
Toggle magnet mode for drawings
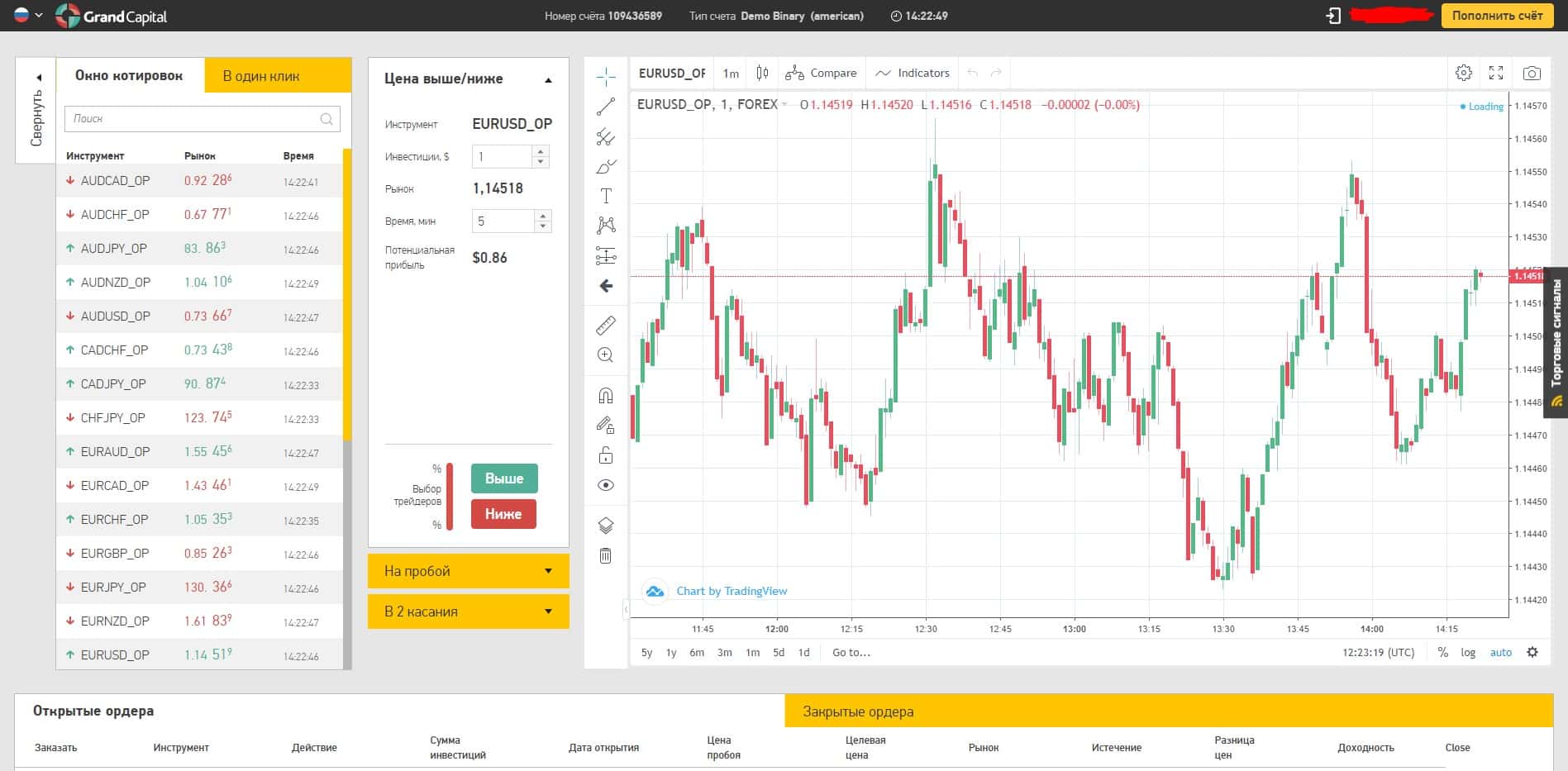click(x=606, y=395)
